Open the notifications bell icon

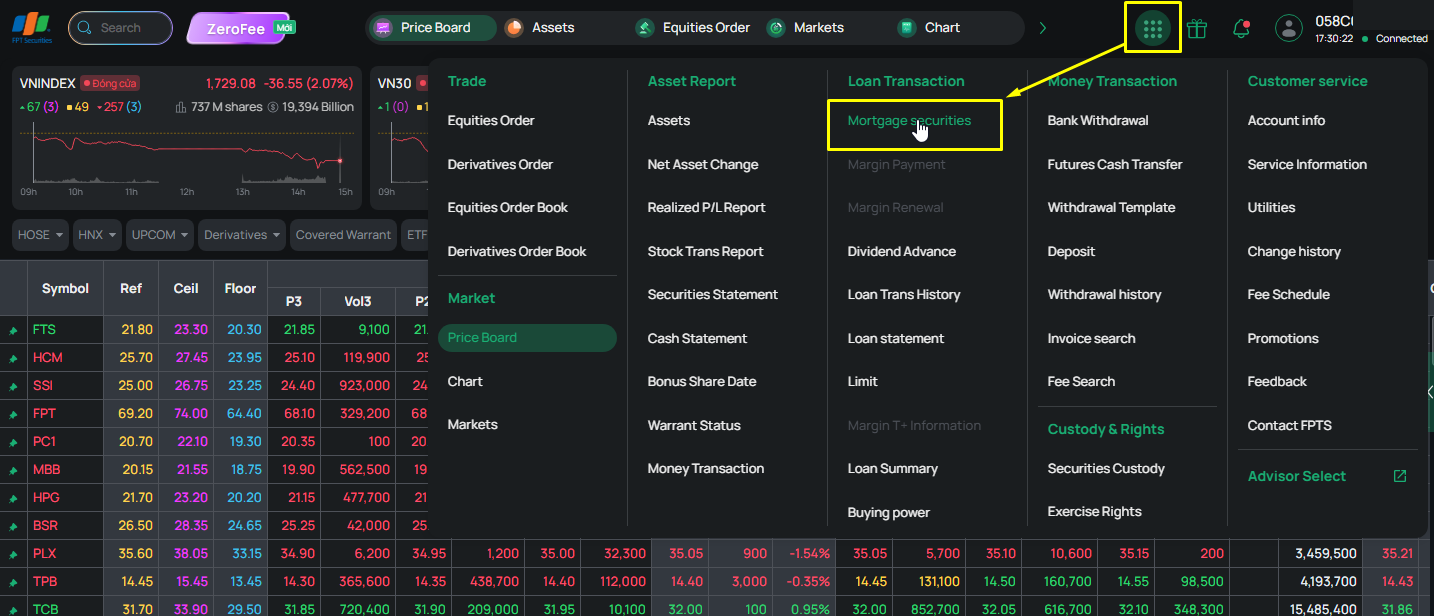click(x=1241, y=28)
